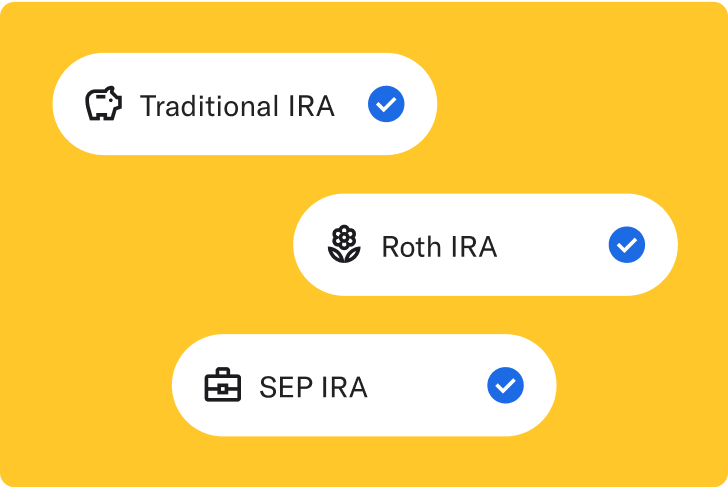The height and width of the screenshot is (487, 728).
Task: Click the piggy bank icon
Action: 103,104
